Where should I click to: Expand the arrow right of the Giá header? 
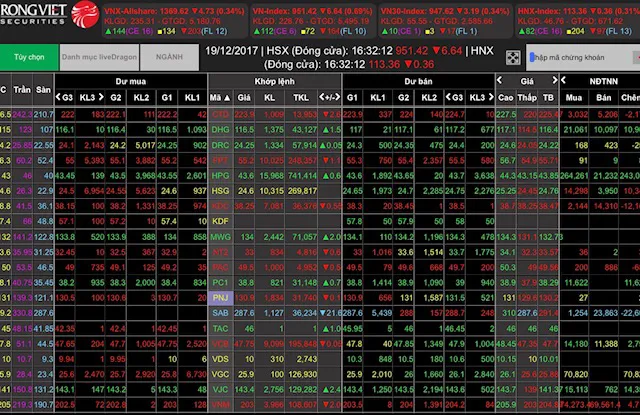(x=553, y=77)
